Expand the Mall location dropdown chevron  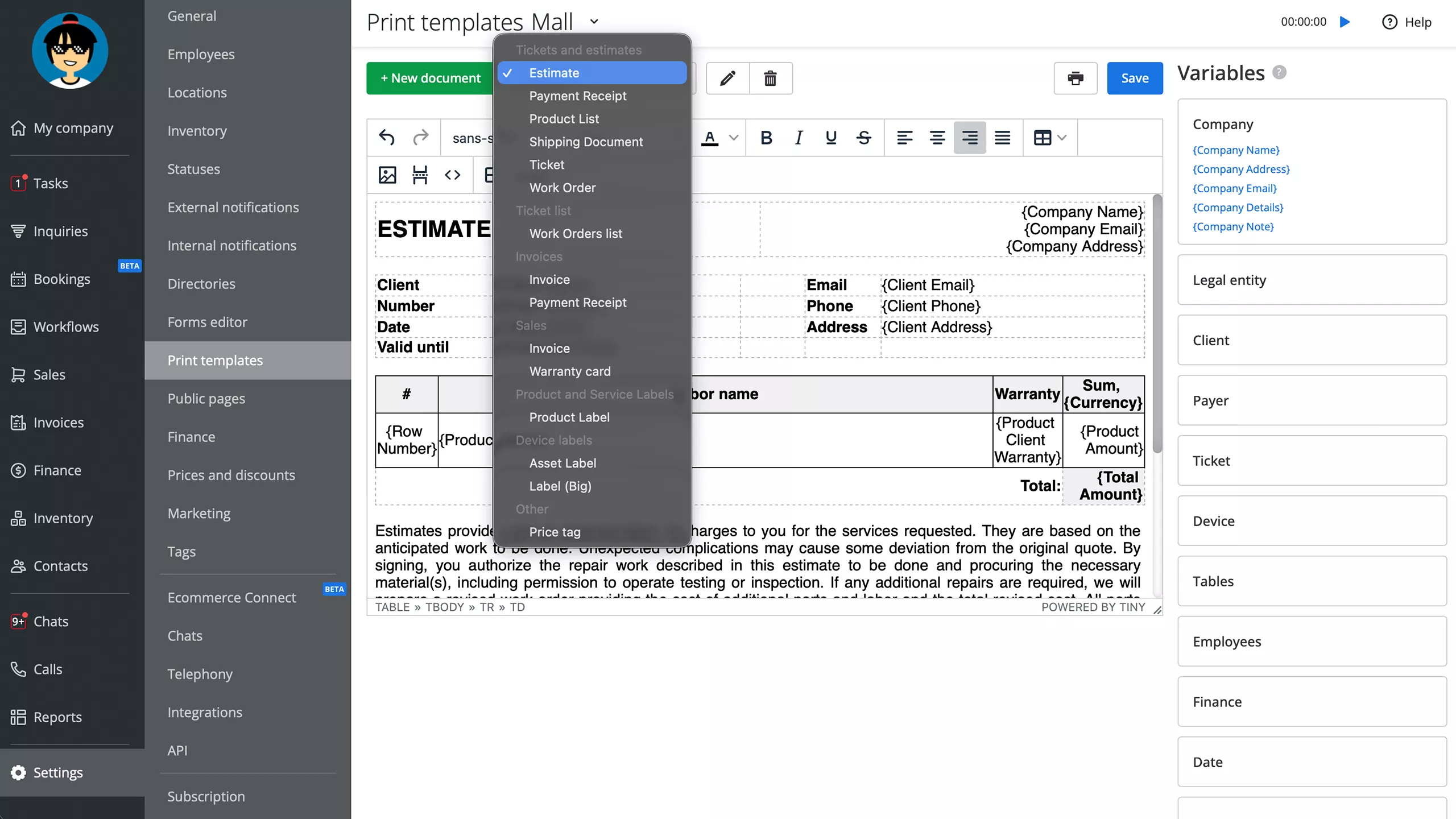(x=594, y=22)
